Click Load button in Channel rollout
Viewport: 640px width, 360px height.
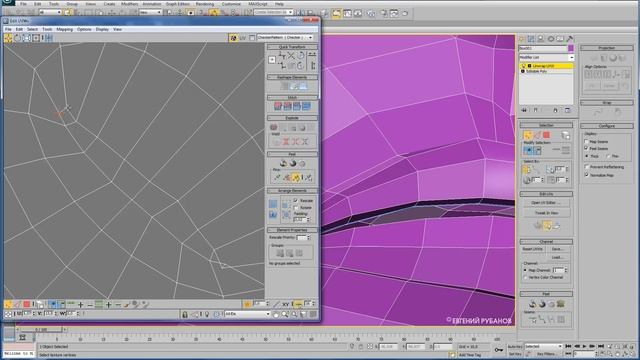[557, 257]
